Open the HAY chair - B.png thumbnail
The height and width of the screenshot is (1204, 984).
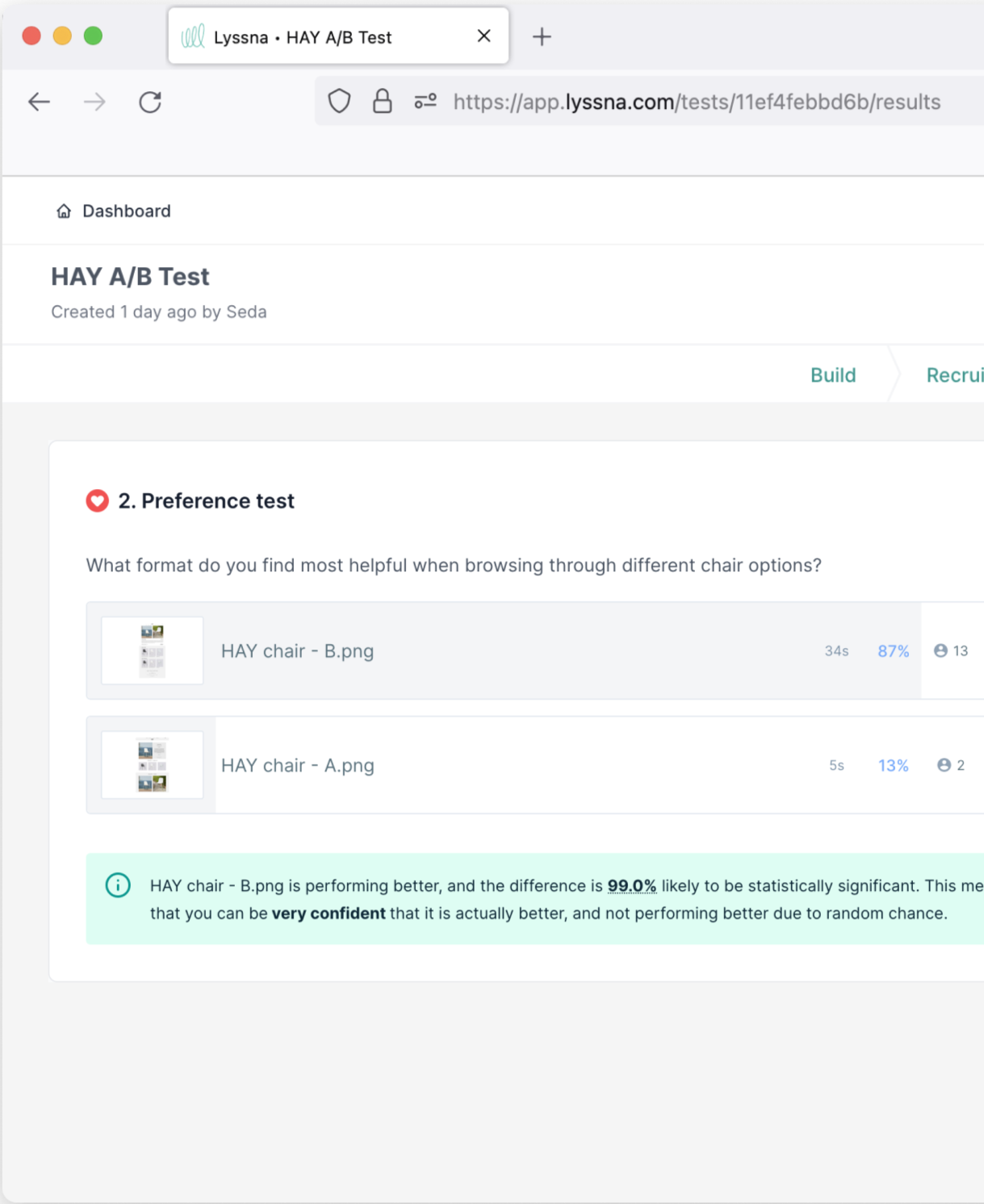[x=153, y=650]
